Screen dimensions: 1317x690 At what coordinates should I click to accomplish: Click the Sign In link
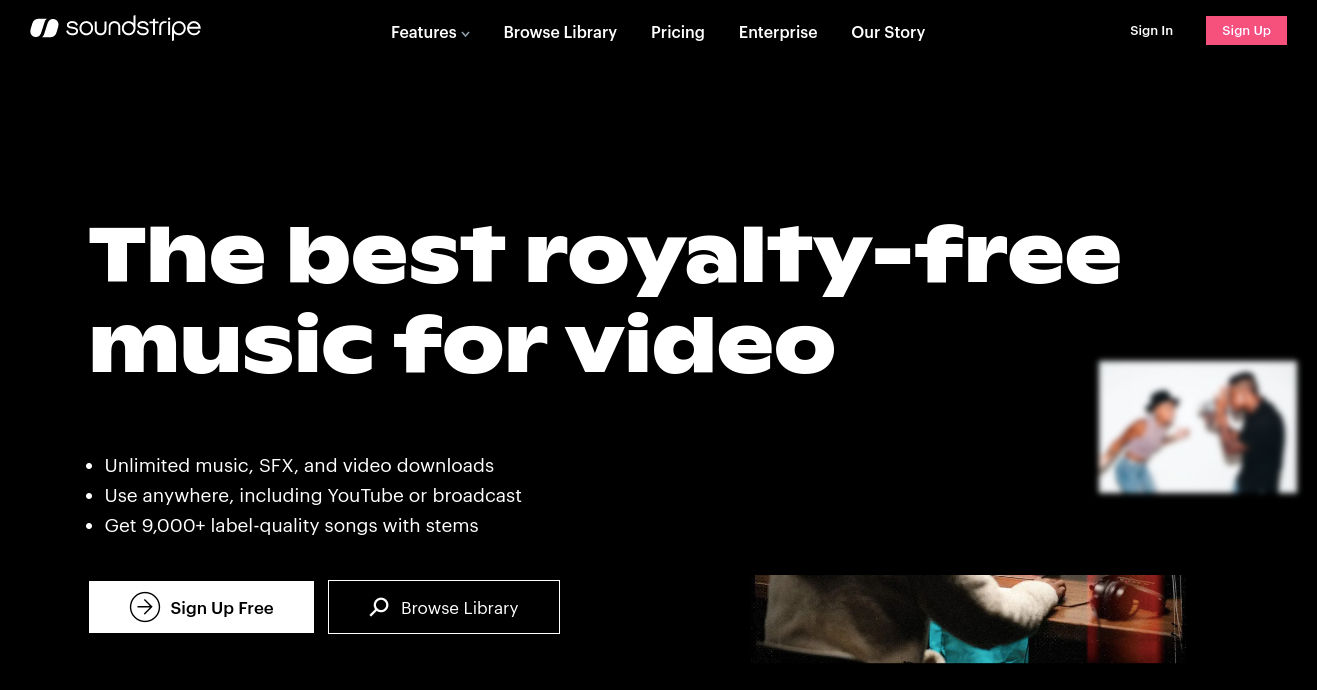(x=1151, y=31)
